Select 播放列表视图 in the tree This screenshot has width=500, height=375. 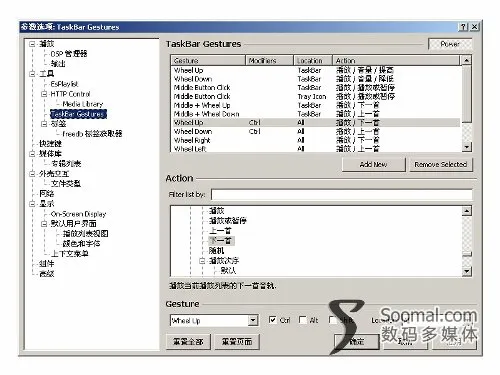85,234
